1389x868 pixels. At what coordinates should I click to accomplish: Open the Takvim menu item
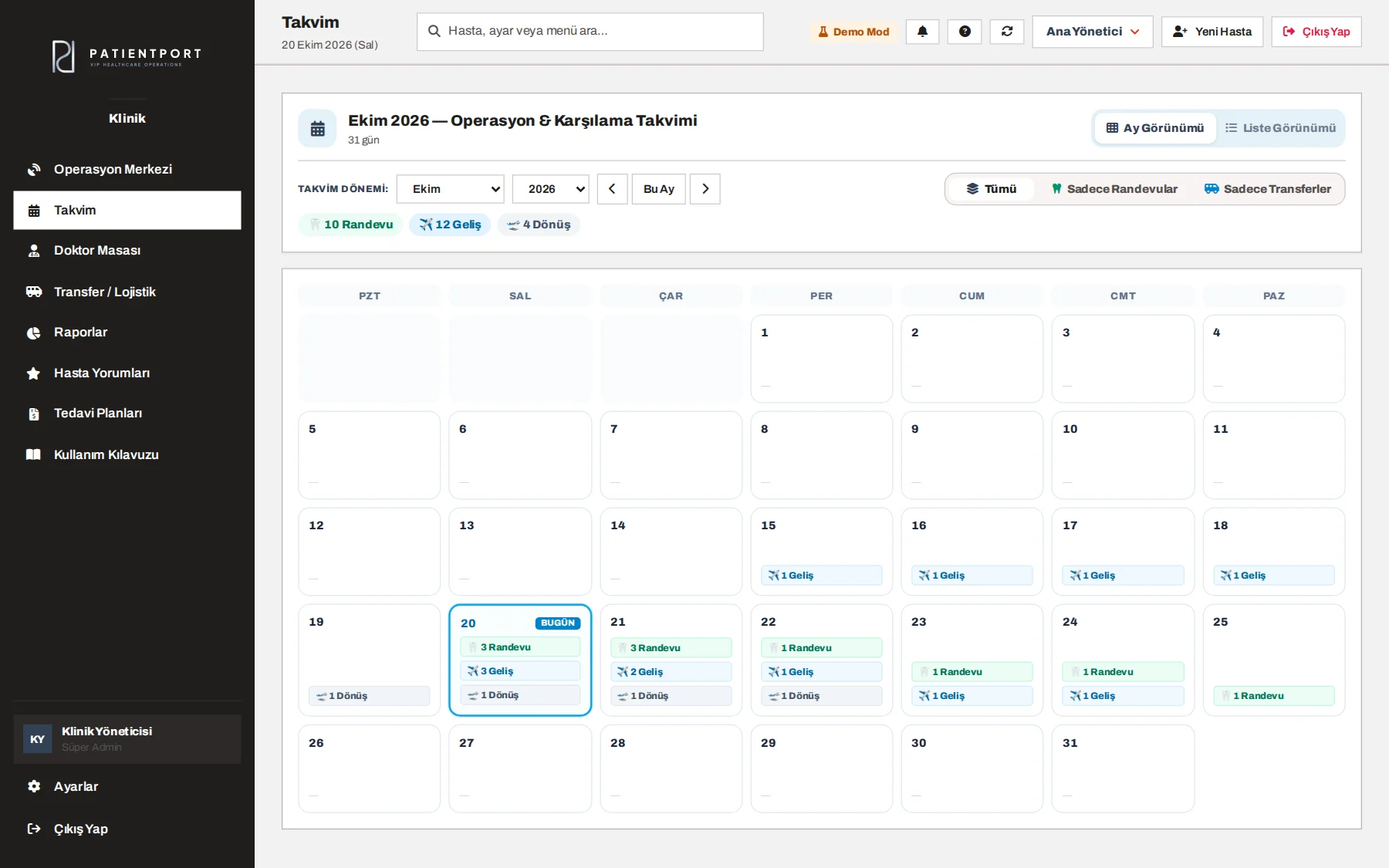tap(127, 210)
